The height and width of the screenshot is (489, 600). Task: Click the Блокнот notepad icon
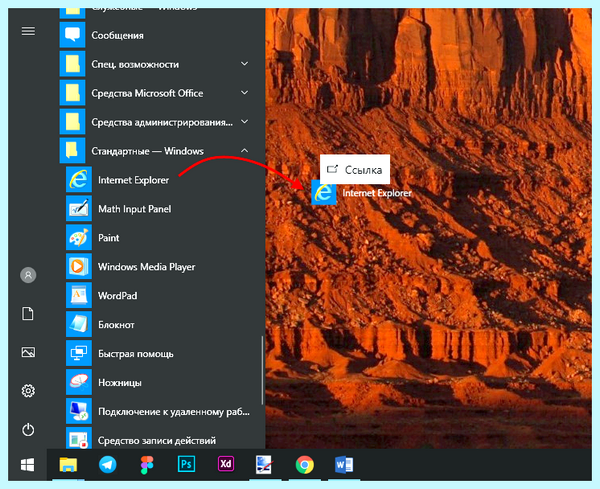tap(79, 324)
